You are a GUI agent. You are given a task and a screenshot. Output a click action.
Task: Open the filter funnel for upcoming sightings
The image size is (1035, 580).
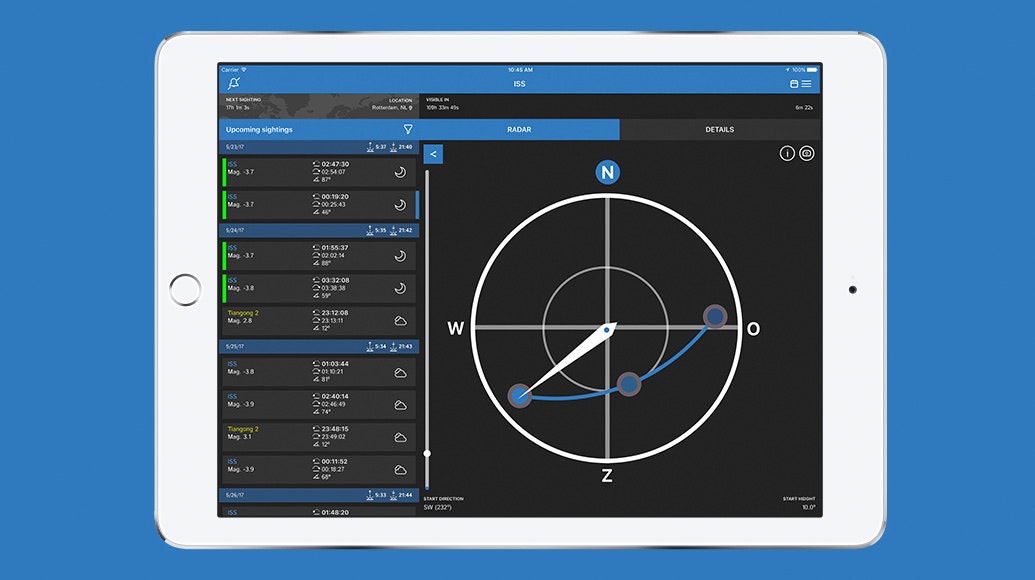pos(407,129)
